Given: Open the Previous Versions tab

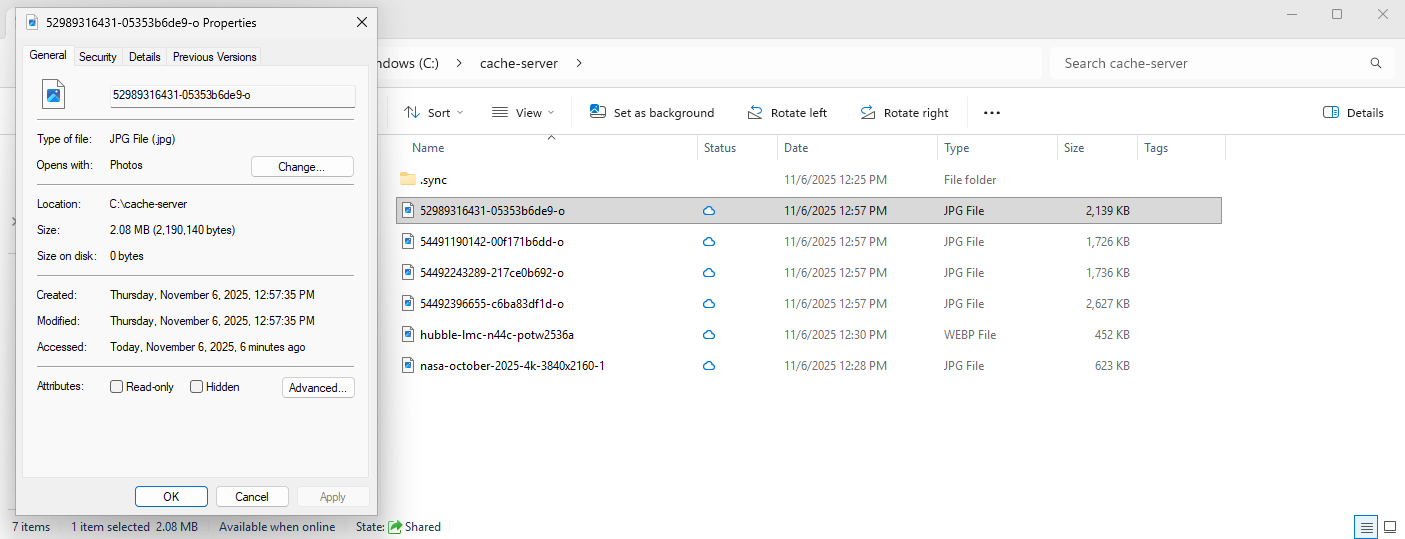Looking at the screenshot, I should (x=214, y=57).
